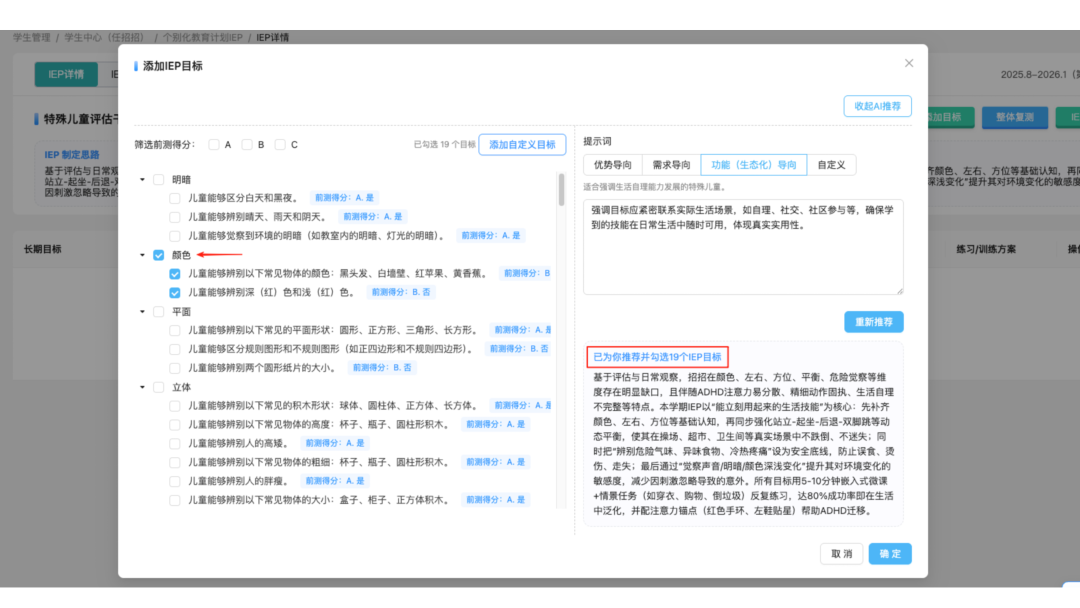Screen dimensions: 1080x608
Task: Check 儿童能够区分白天和黑夜 checkbox
Action: click(x=175, y=198)
